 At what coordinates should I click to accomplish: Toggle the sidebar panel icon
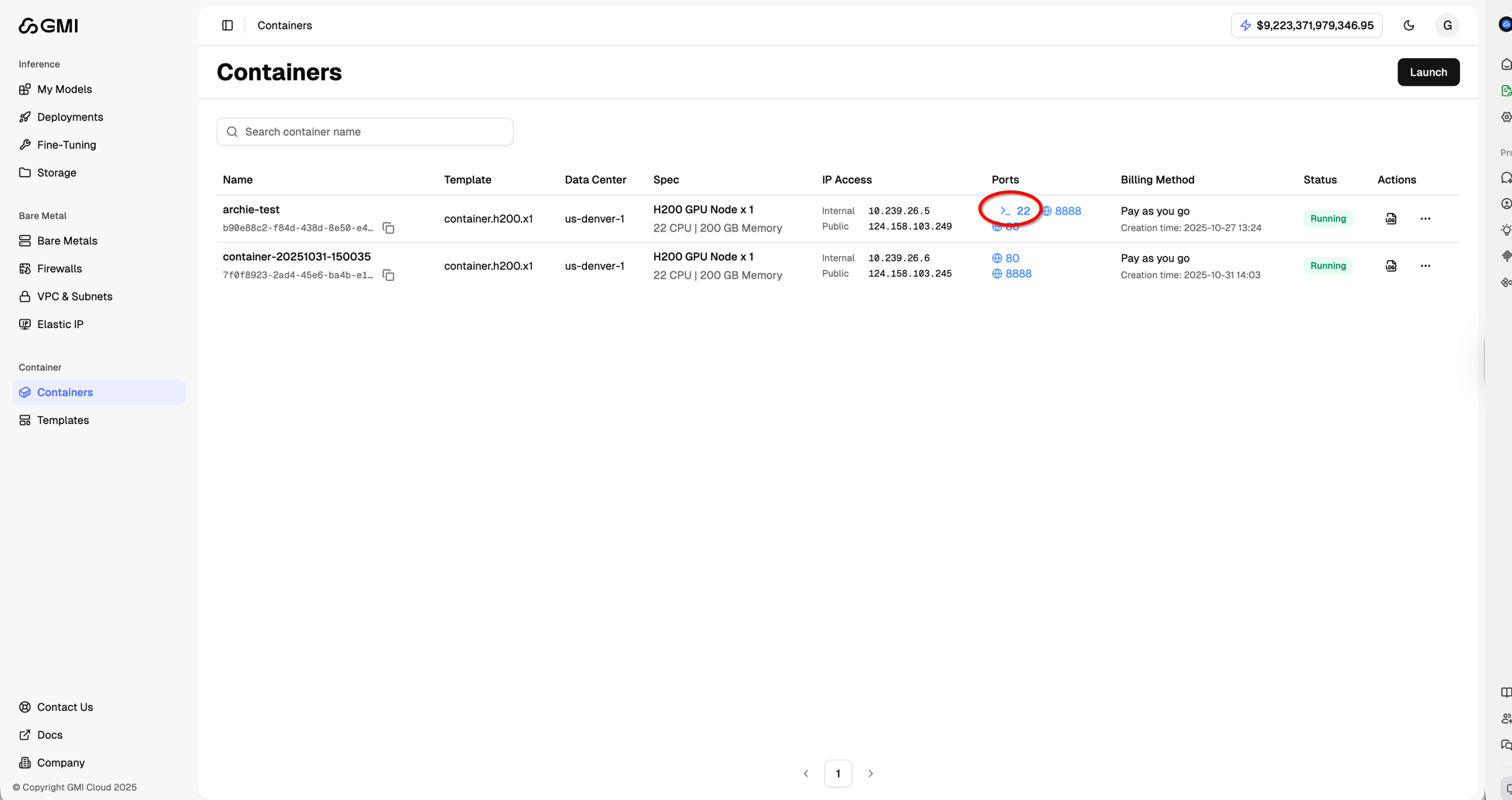pyautogui.click(x=227, y=26)
